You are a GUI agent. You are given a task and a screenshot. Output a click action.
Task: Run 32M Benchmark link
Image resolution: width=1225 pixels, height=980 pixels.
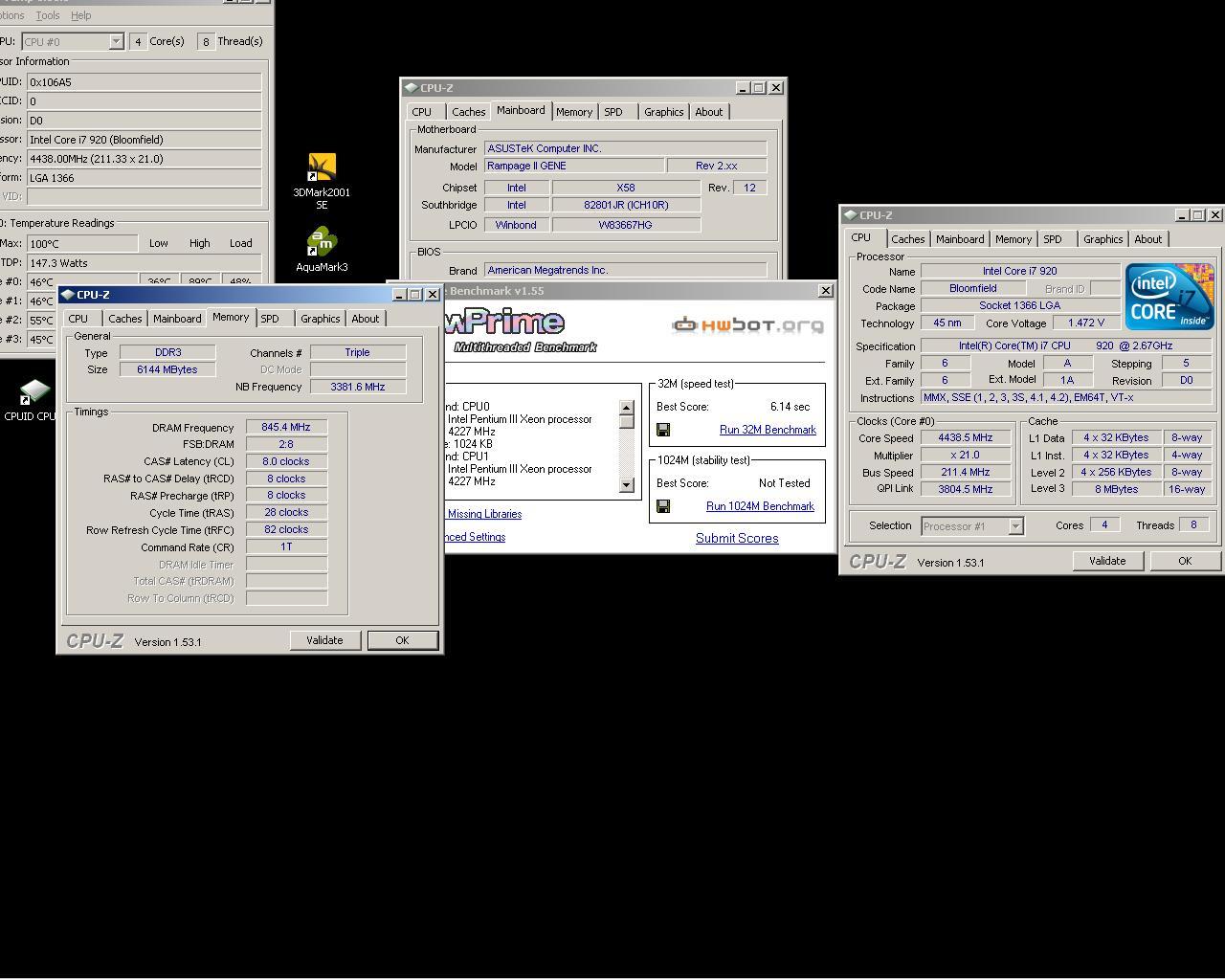tap(768, 430)
